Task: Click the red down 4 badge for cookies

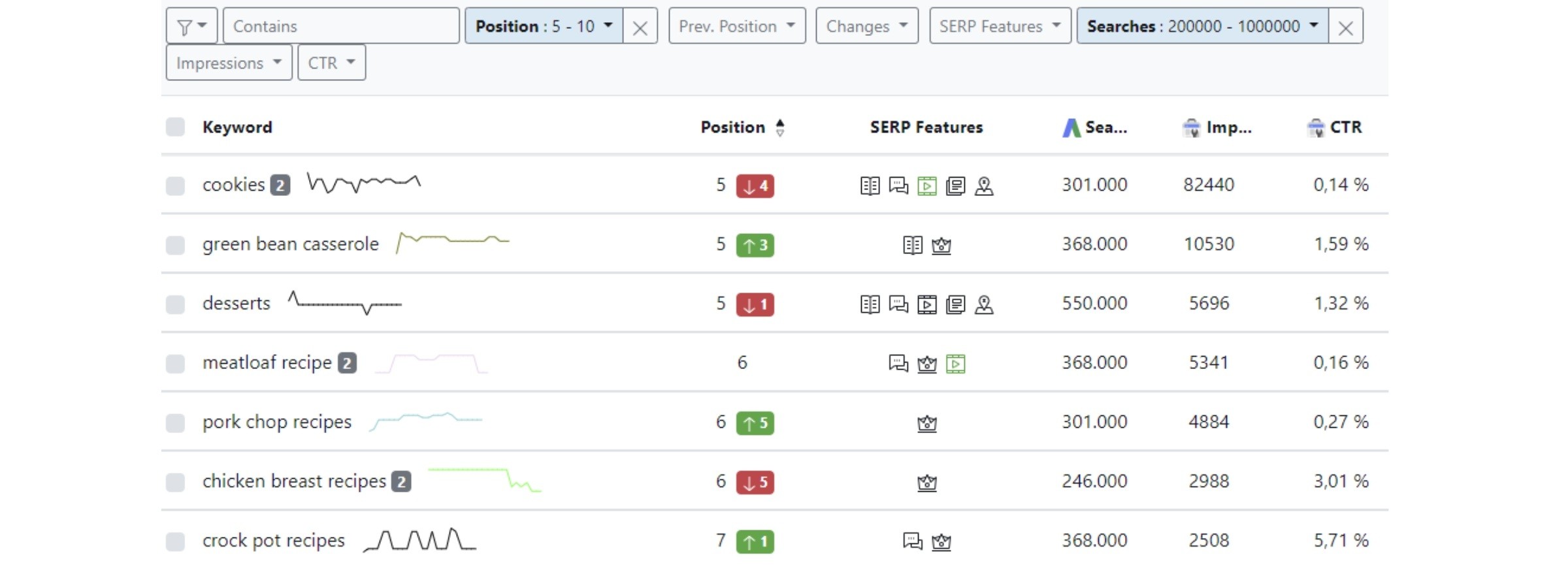Action: pyautogui.click(x=755, y=186)
